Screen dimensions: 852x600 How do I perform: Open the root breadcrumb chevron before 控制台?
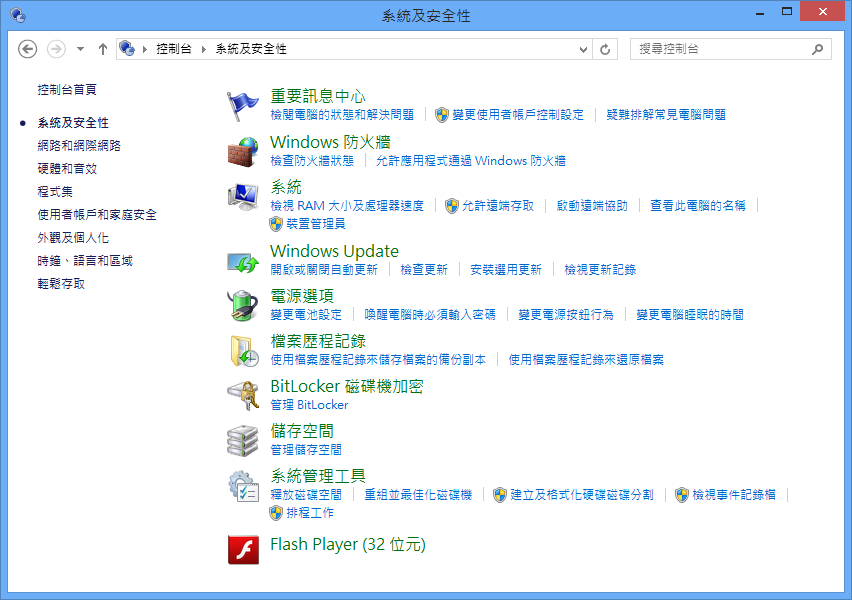pos(145,49)
